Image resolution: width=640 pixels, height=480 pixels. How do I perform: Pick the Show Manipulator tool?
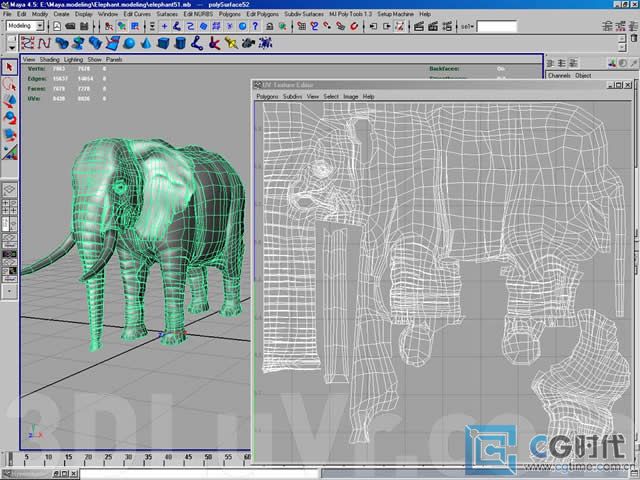(9, 151)
